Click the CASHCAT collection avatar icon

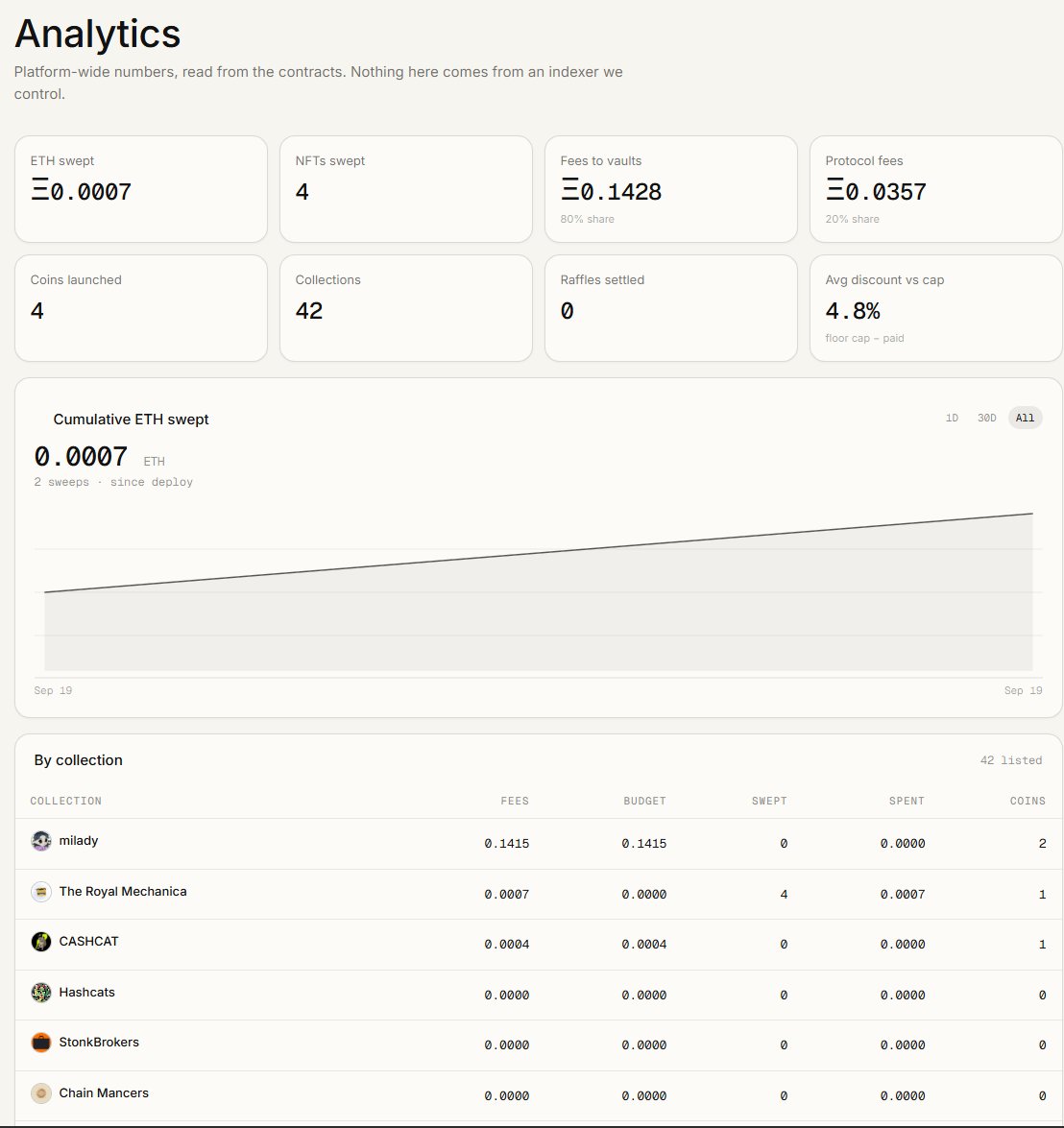[x=41, y=942]
